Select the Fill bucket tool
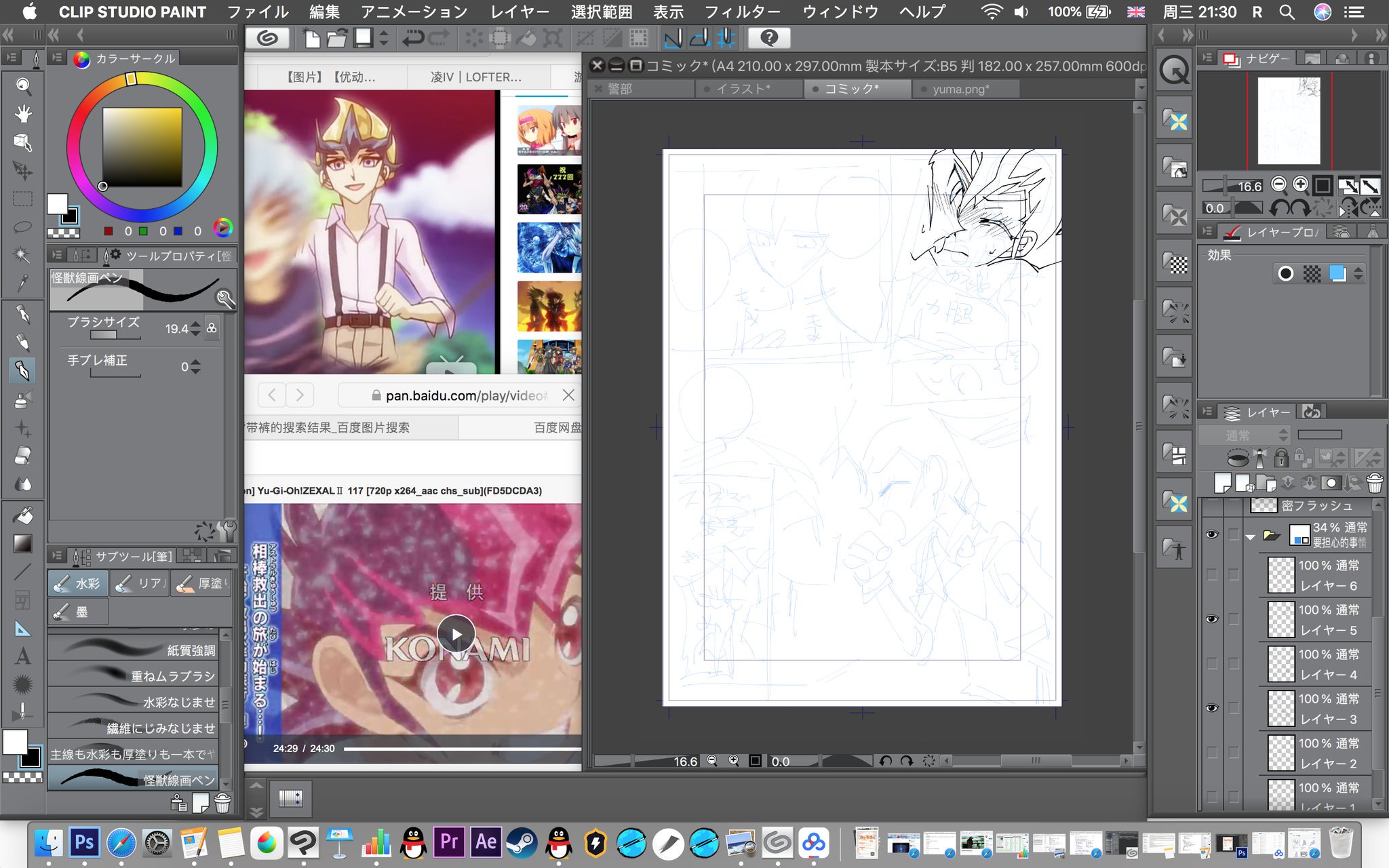1389x868 pixels. point(23,516)
